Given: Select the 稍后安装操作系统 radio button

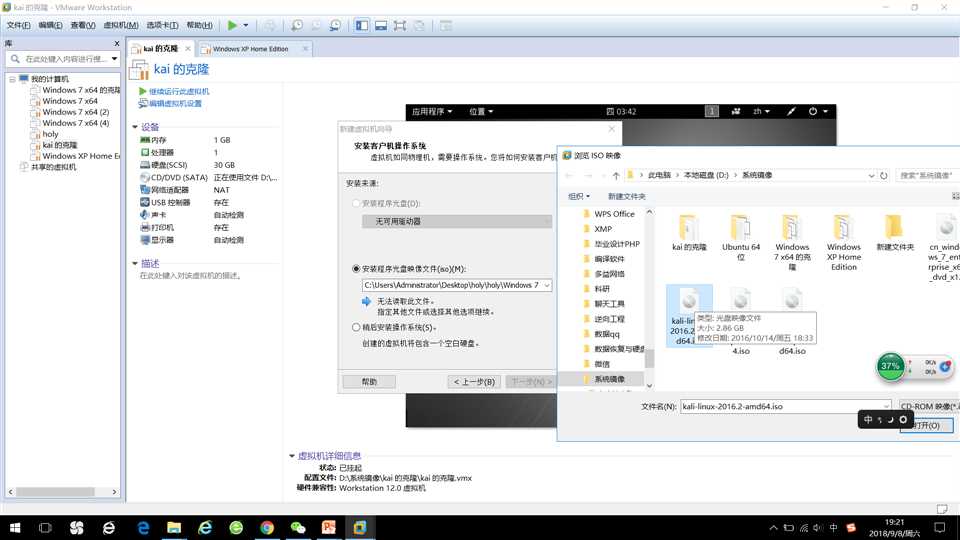Looking at the screenshot, I should click(x=356, y=328).
